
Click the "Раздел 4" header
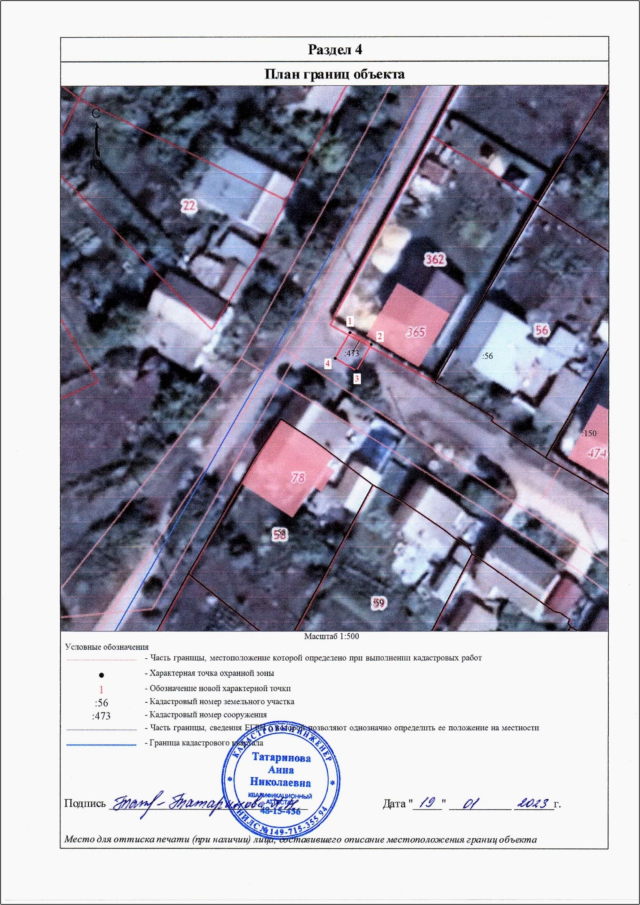(x=333, y=50)
